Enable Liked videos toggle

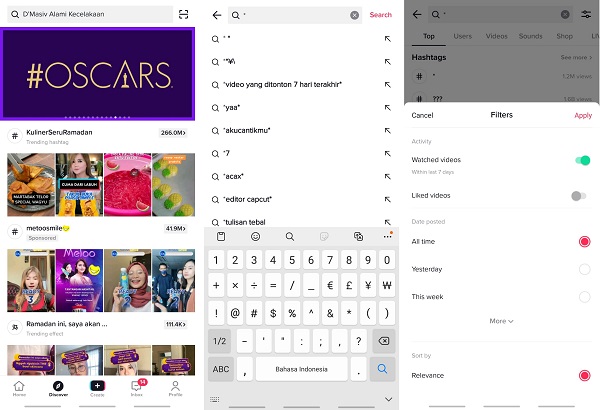579,196
